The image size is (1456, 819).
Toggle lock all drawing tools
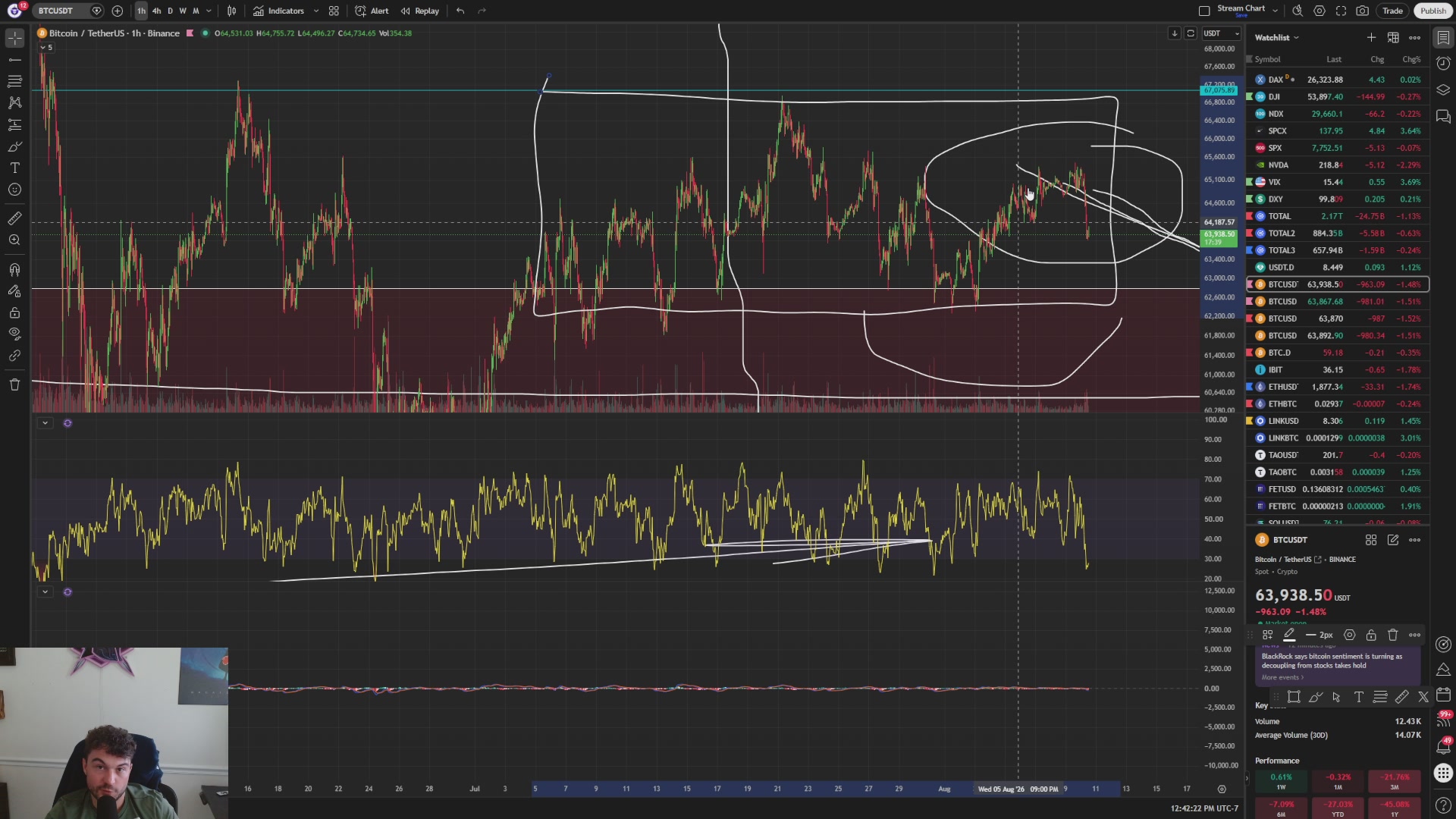(x=14, y=312)
